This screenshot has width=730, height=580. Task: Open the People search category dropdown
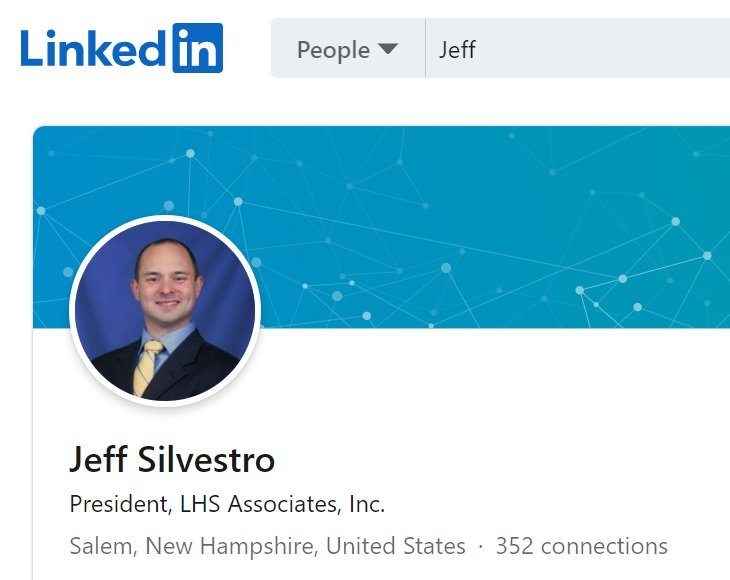347,49
